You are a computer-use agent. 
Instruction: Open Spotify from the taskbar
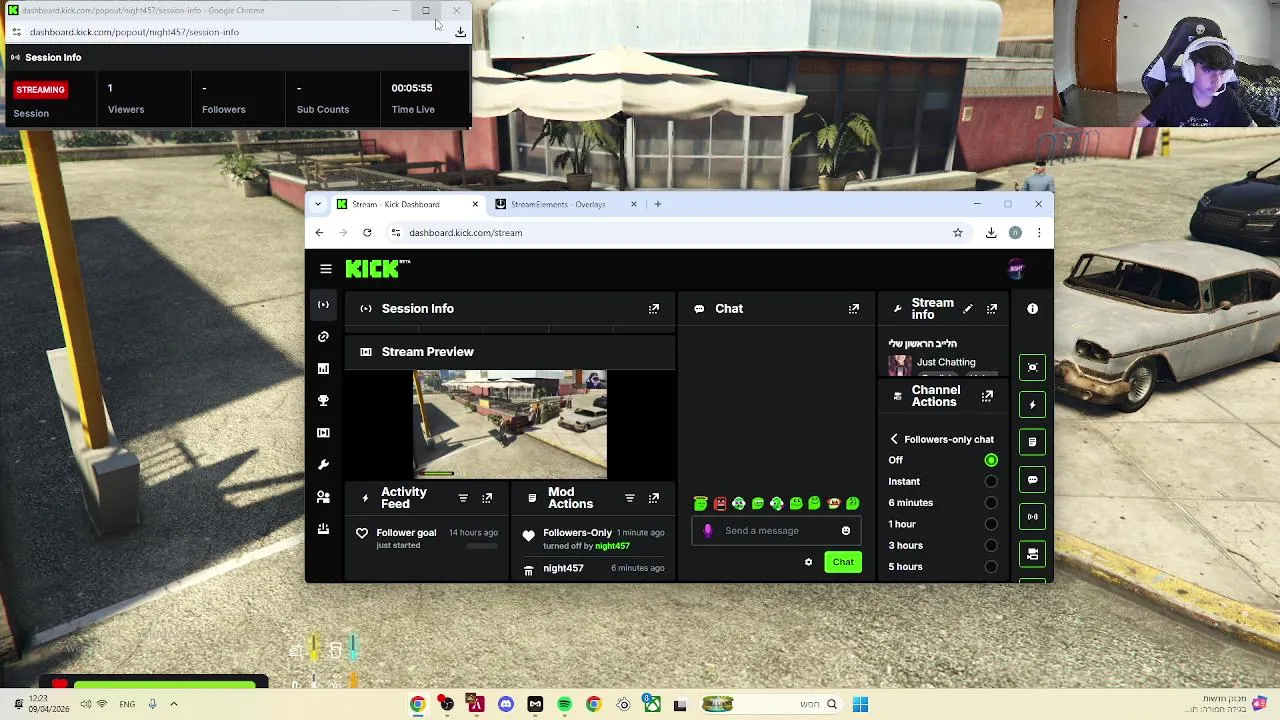click(564, 705)
